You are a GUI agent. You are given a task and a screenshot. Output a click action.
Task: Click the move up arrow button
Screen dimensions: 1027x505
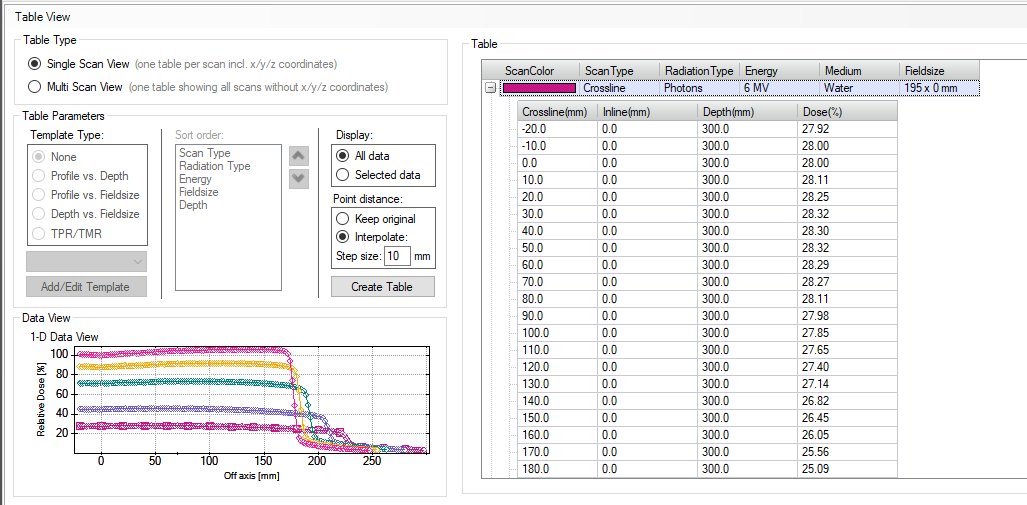(298, 156)
